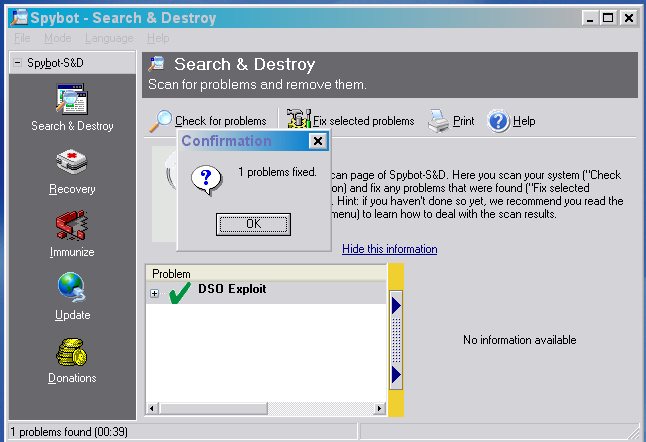Screen dimensions: 646x442
Task: Open the File menu
Action: tap(23, 38)
